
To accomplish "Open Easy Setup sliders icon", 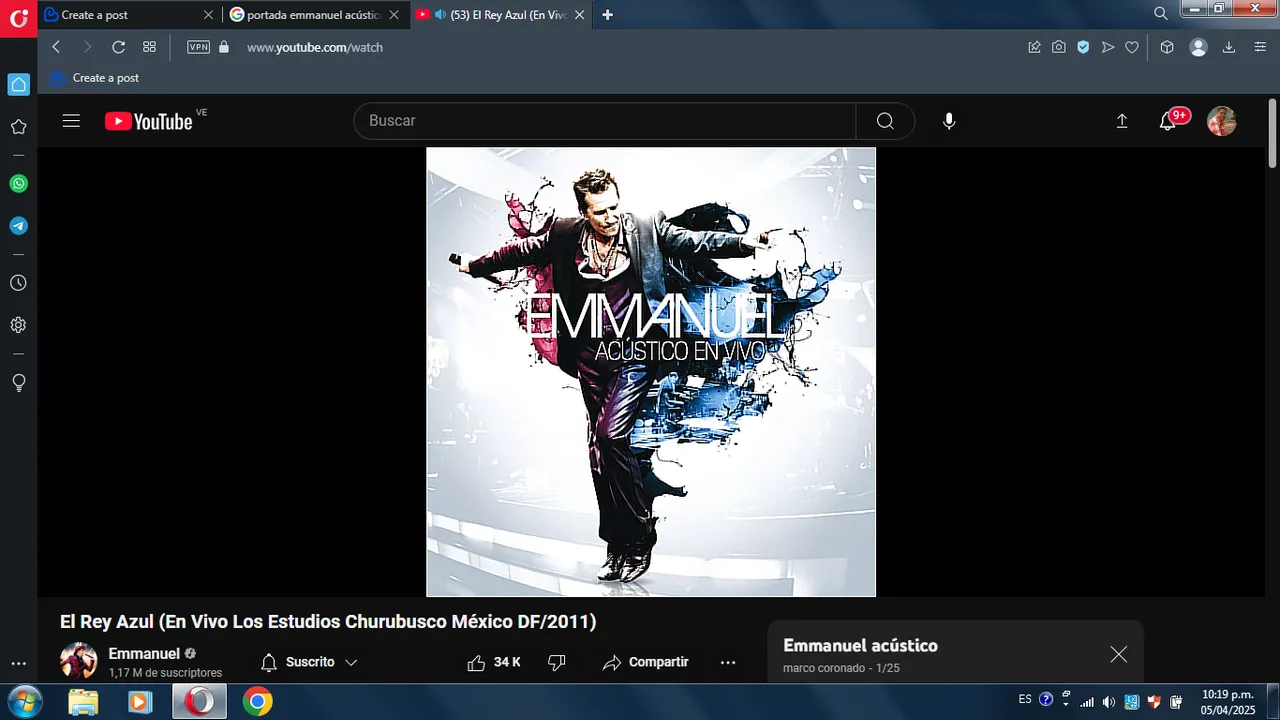I will point(1260,47).
